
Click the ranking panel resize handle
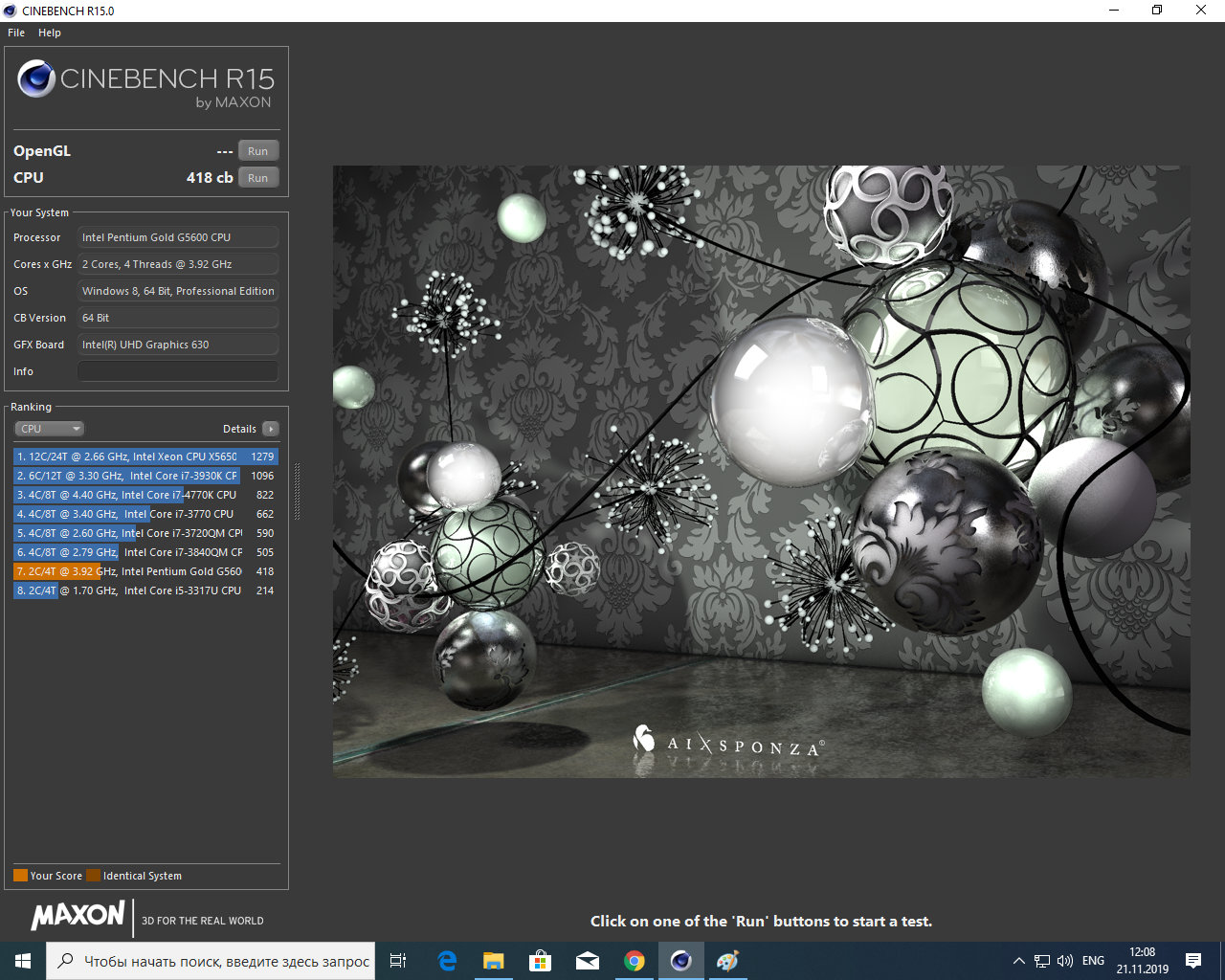click(x=297, y=491)
